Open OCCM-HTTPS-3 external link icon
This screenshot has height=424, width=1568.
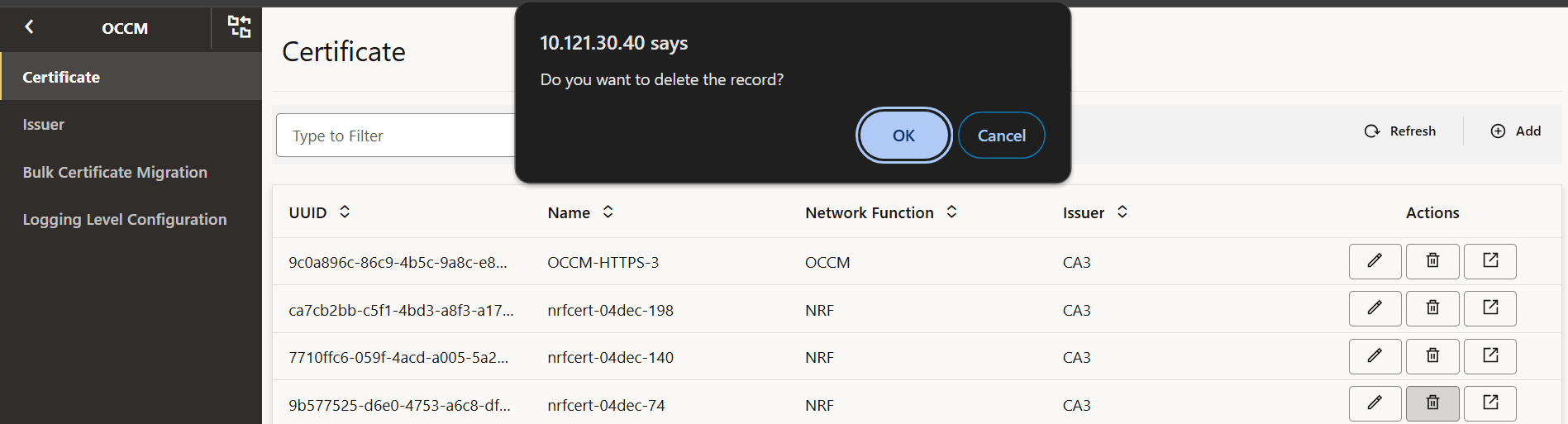pos(1489,261)
